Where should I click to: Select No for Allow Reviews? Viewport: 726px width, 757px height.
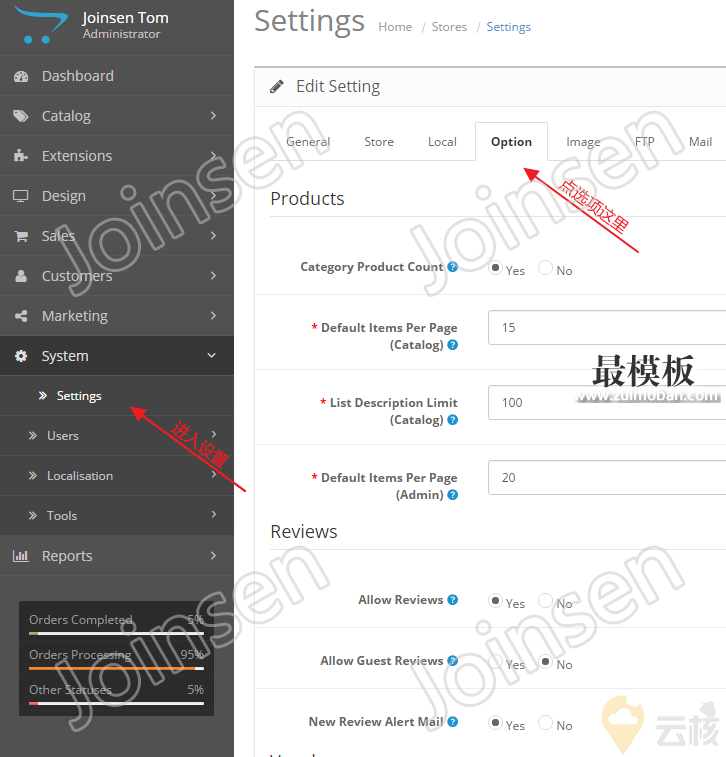tap(545, 601)
